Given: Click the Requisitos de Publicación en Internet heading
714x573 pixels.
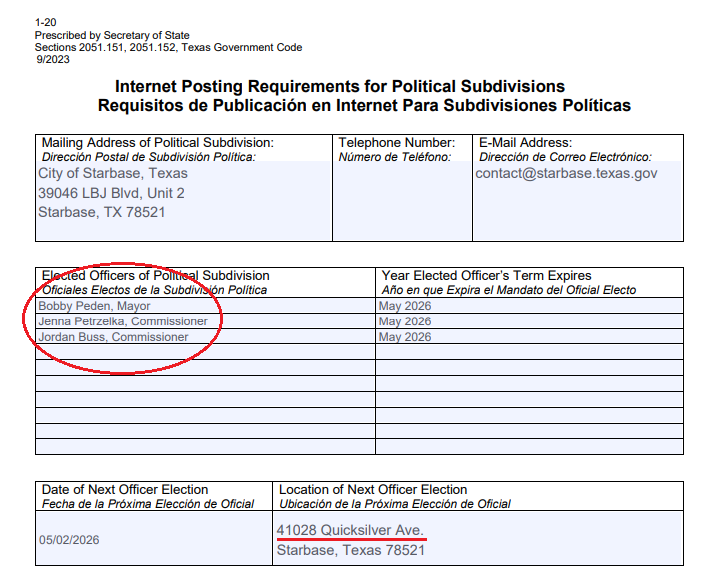Looking at the screenshot, I should click(364, 105).
